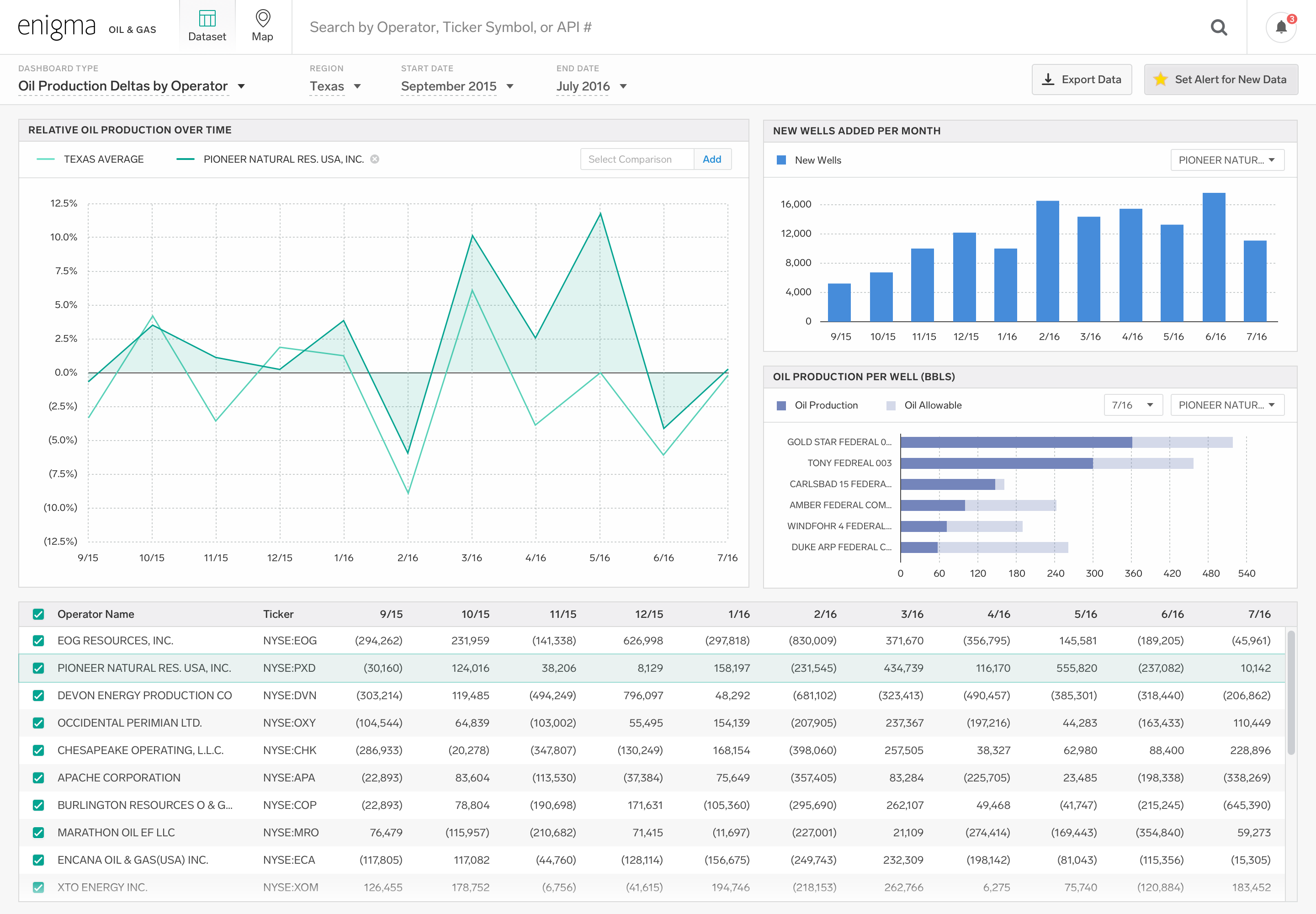Uncheck XTO Energy Inc. row
The height and width of the screenshot is (914, 1316).
pos(38,887)
